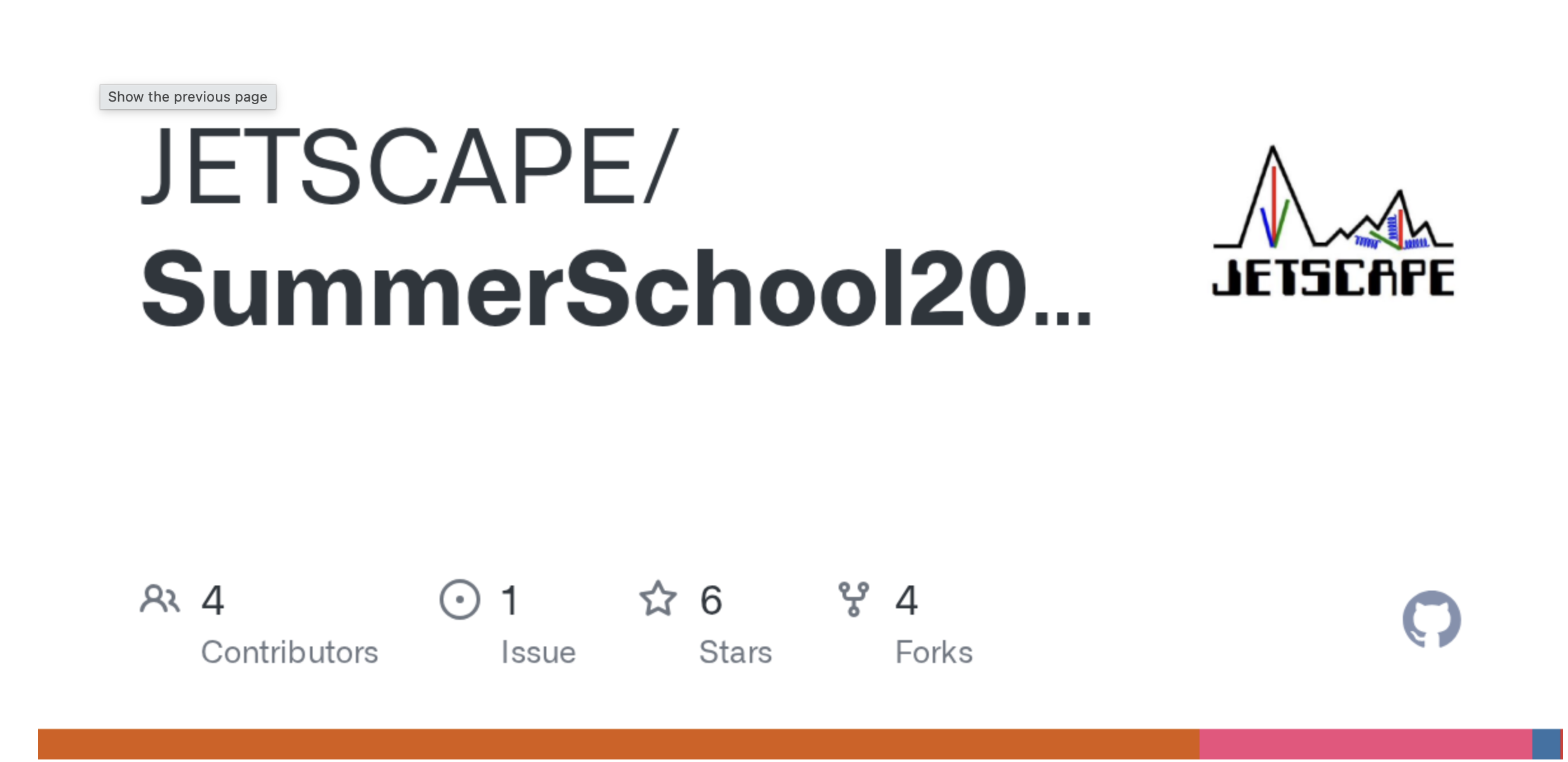Click the pink language bar segment
The image size is (1568, 762).
(x=1365, y=744)
